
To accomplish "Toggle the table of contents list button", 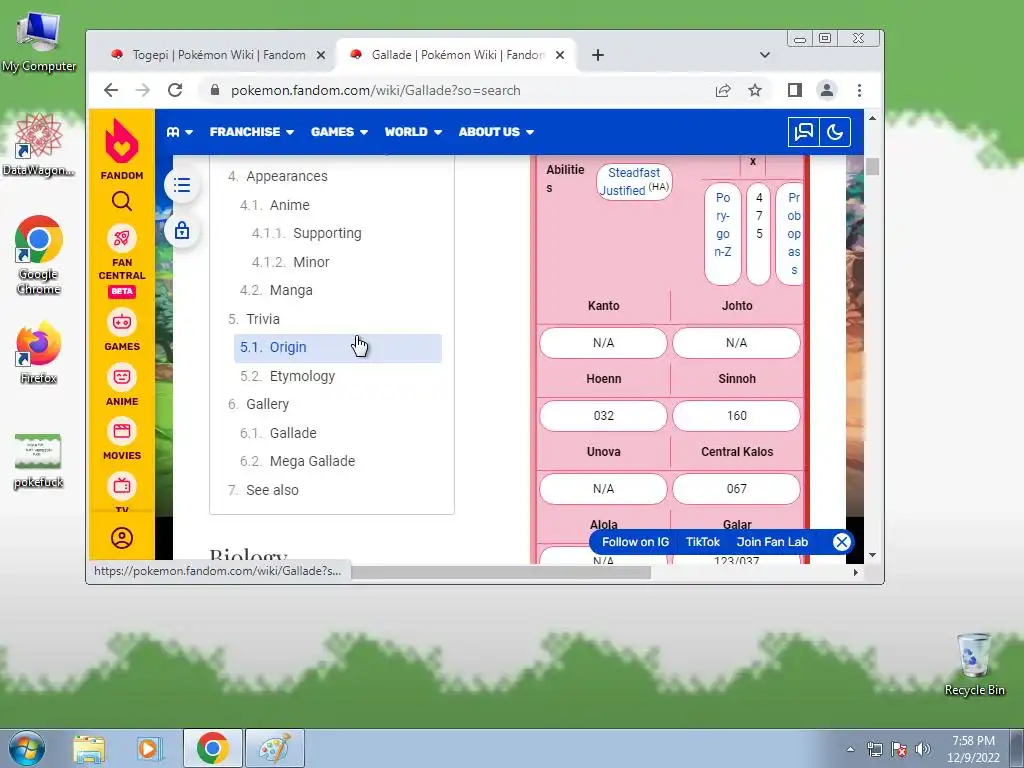I will click(182, 185).
